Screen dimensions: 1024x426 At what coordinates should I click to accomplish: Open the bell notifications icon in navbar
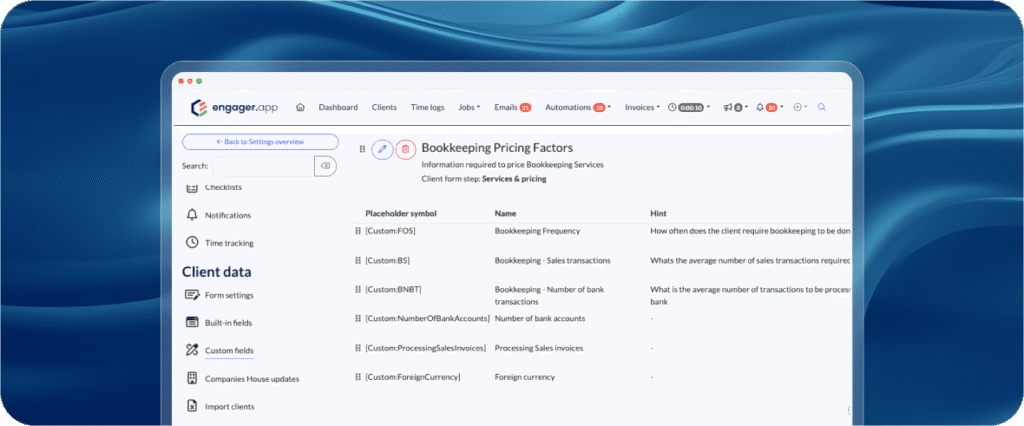coord(760,107)
